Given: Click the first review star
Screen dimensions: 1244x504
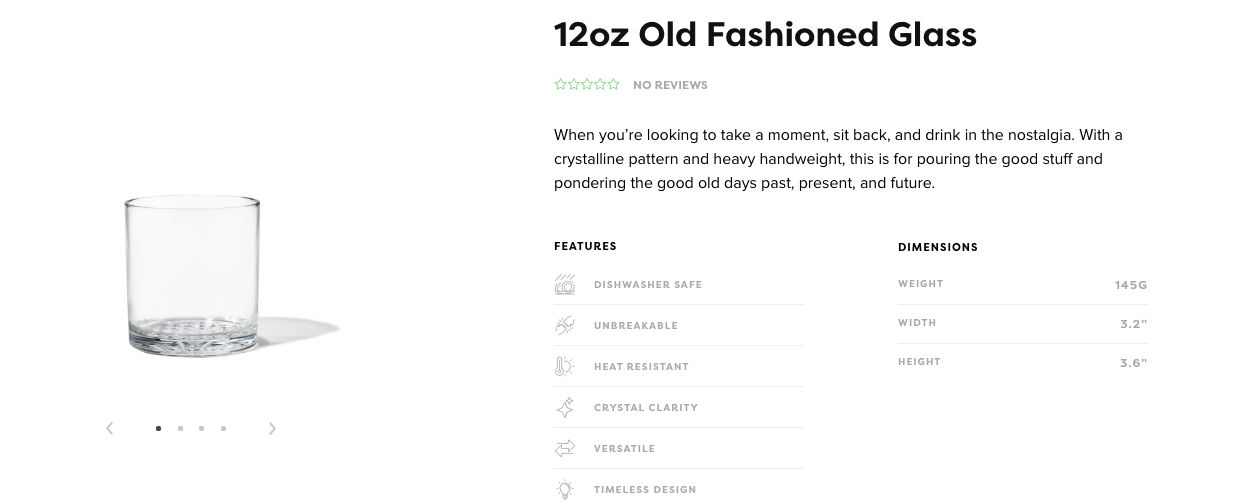Looking at the screenshot, I should [x=560, y=85].
